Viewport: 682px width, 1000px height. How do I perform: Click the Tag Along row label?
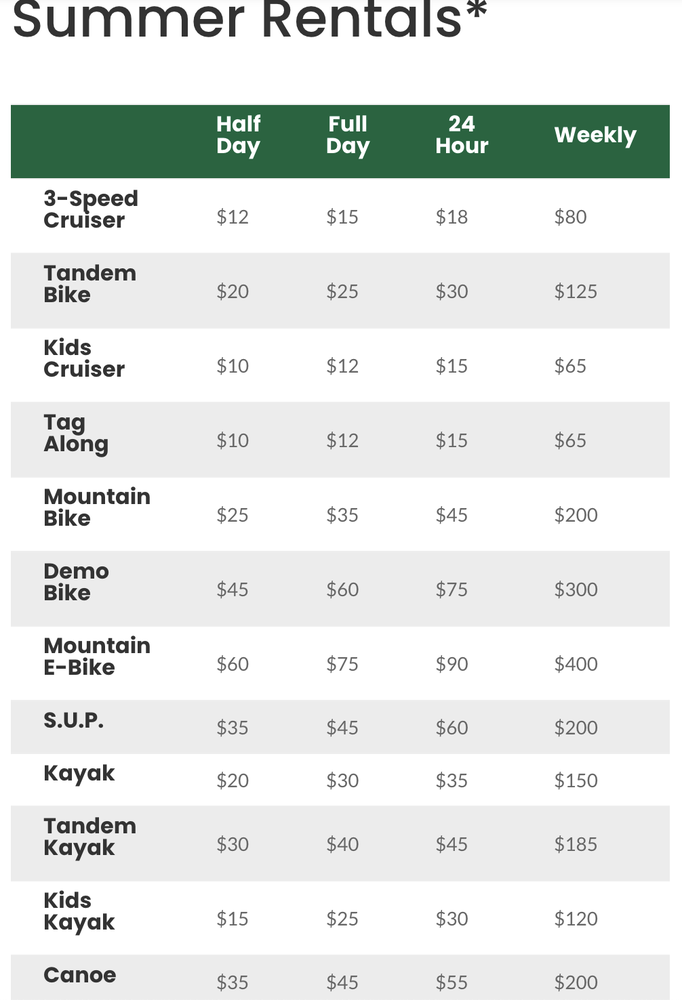(x=76, y=434)
